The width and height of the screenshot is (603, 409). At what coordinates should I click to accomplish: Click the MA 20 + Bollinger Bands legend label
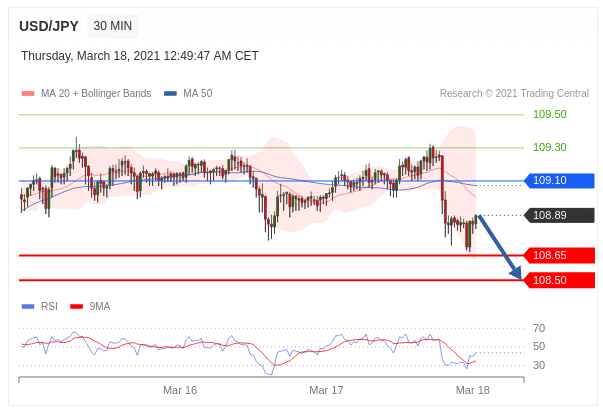tap(96, 93)
